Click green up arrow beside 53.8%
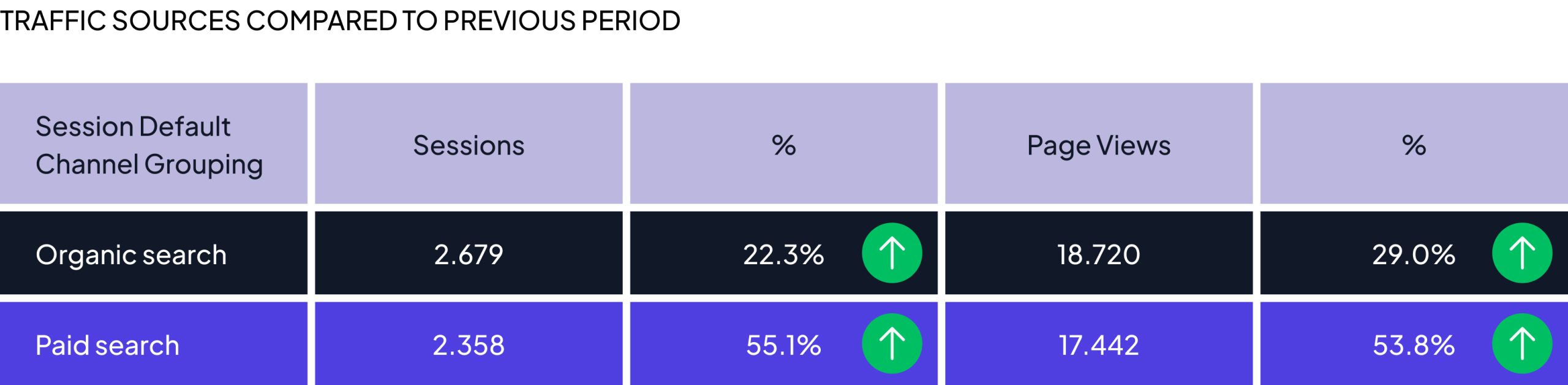This screenshot has height=385, width=1568. pos(1522,343)
